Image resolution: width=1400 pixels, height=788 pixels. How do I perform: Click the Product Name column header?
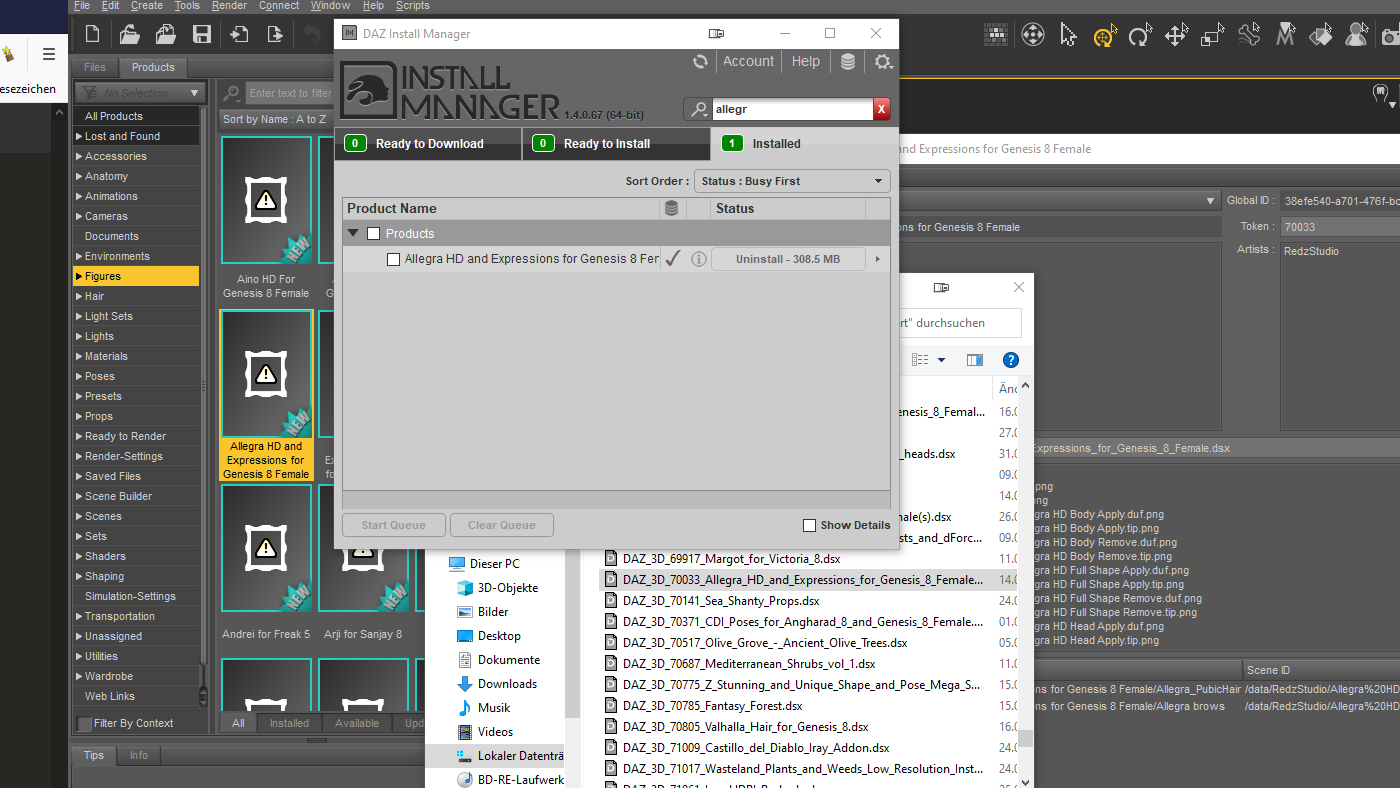(501, 209)
